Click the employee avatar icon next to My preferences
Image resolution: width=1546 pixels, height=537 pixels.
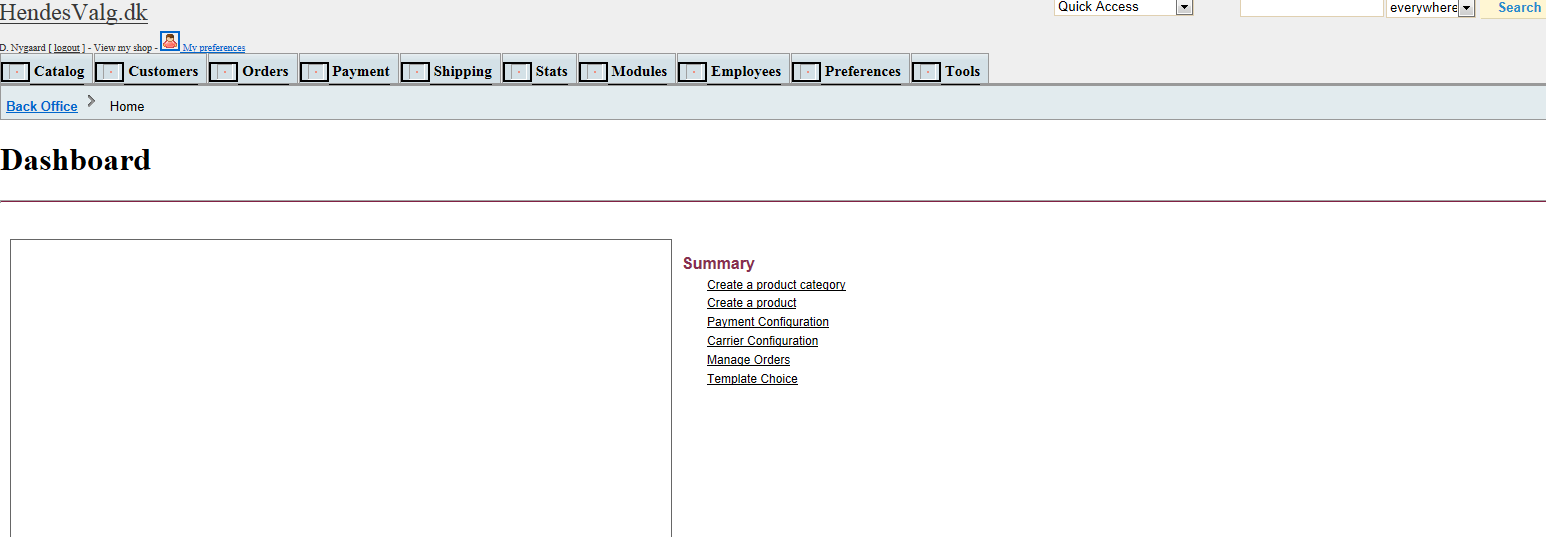click(x=170, y=41)
